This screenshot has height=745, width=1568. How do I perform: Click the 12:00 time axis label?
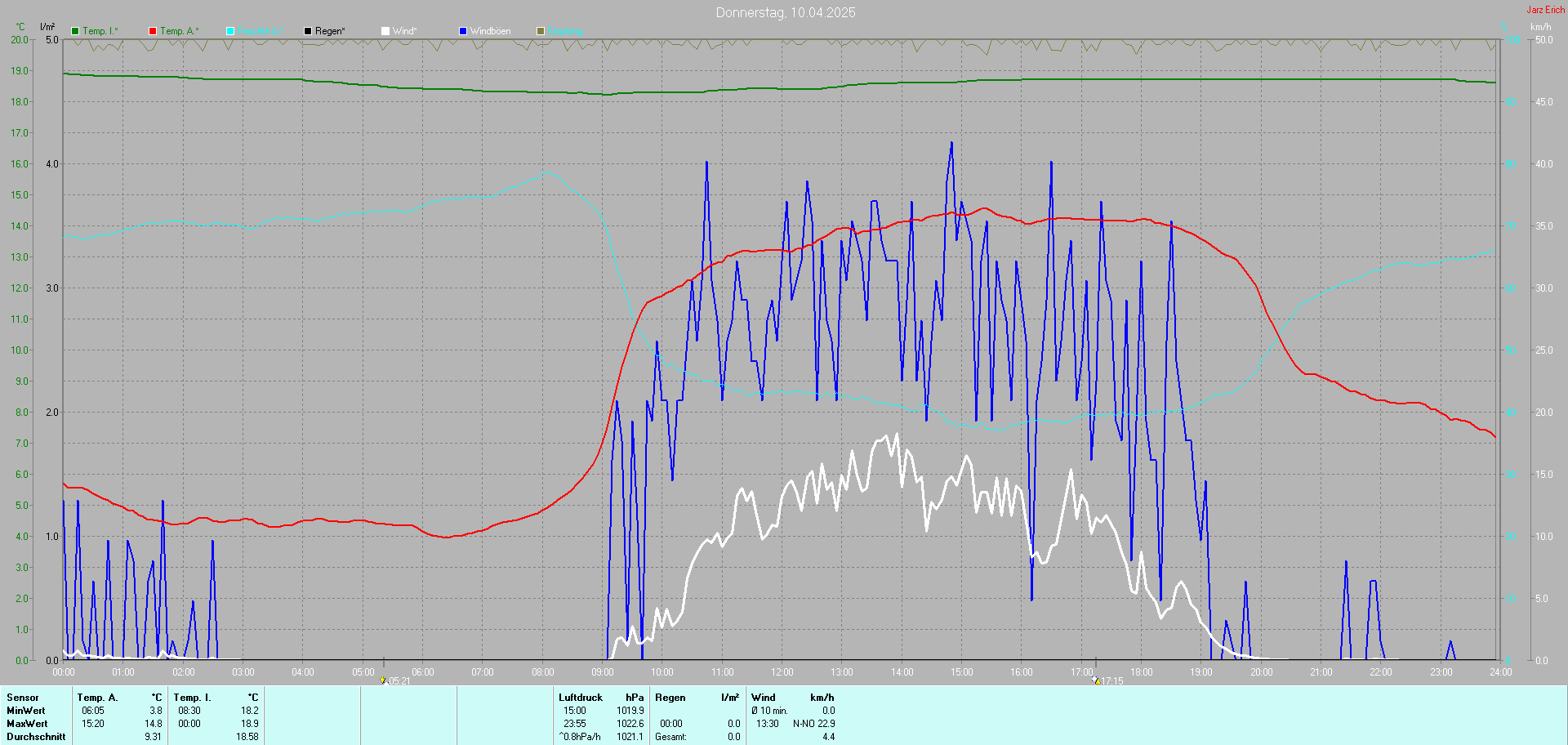pyautogui.click(x=782, y=672)
